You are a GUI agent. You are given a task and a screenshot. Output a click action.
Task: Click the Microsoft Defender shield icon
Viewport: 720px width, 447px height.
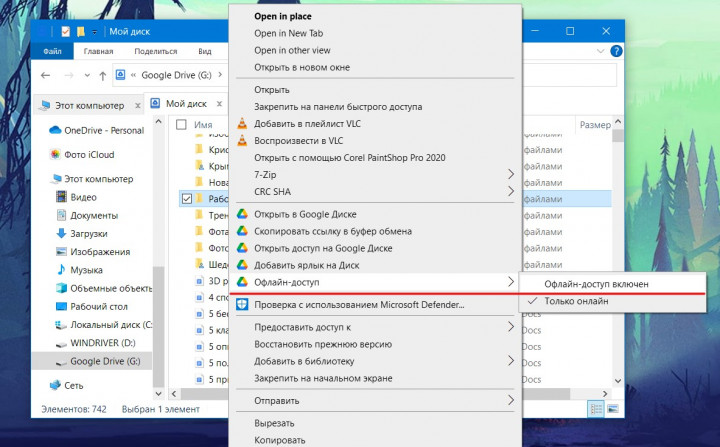pos(241,304)
